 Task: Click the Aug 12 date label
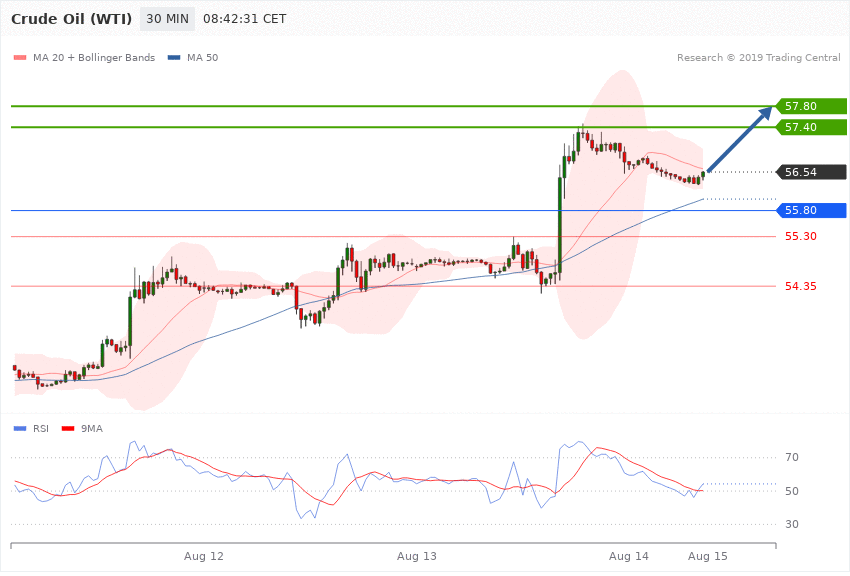click(204, 556)
